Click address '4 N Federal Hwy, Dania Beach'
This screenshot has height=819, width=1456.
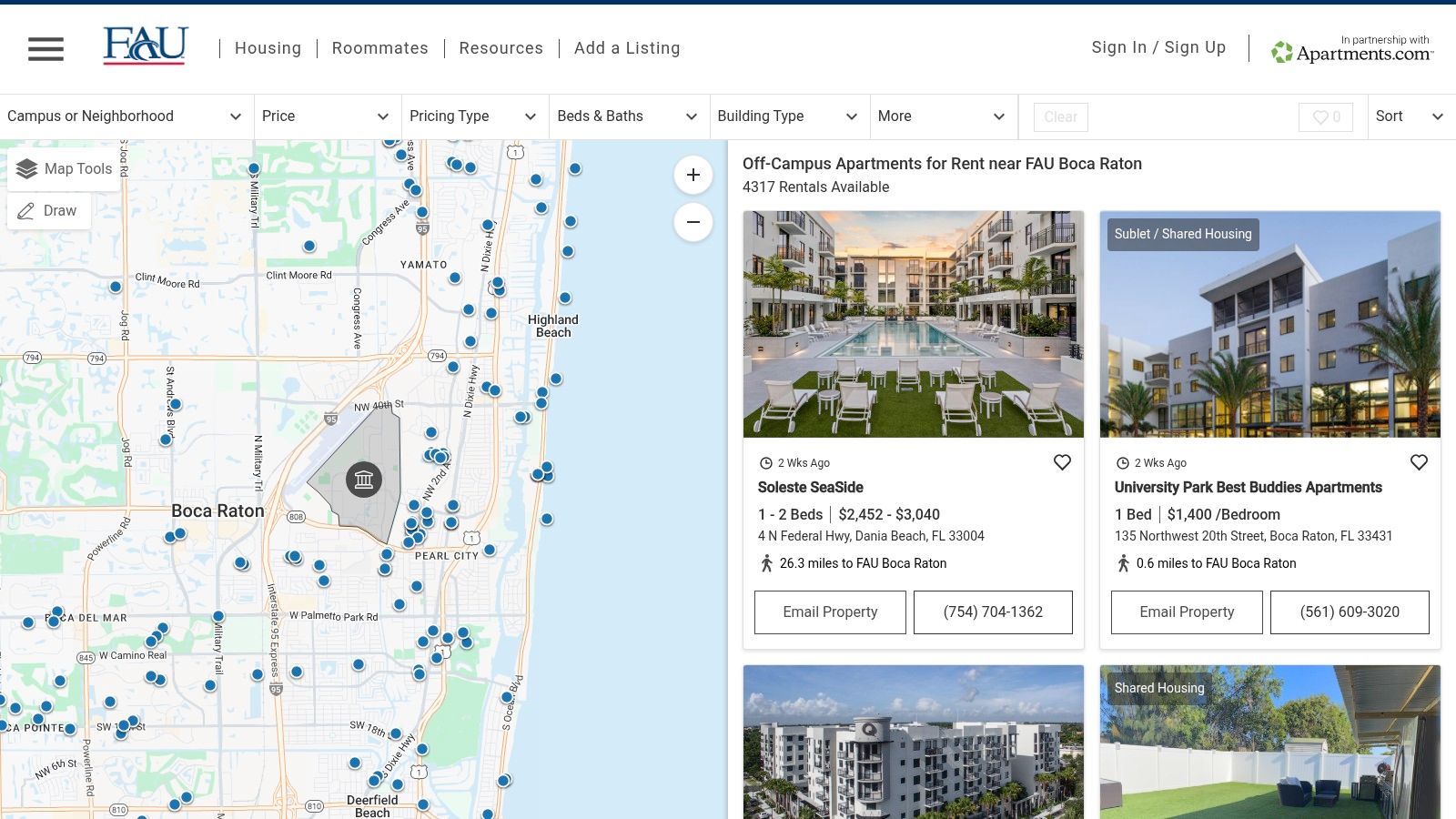pyautogui.click(x=871, y=536)
